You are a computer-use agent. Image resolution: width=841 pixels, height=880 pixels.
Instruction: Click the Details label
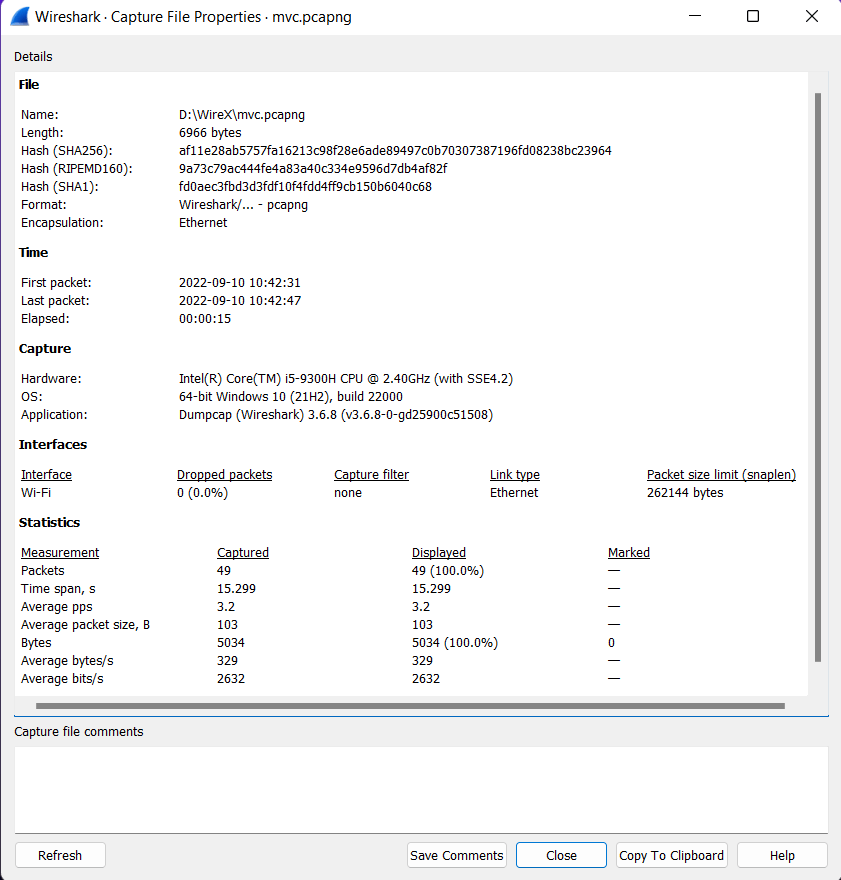33,56
